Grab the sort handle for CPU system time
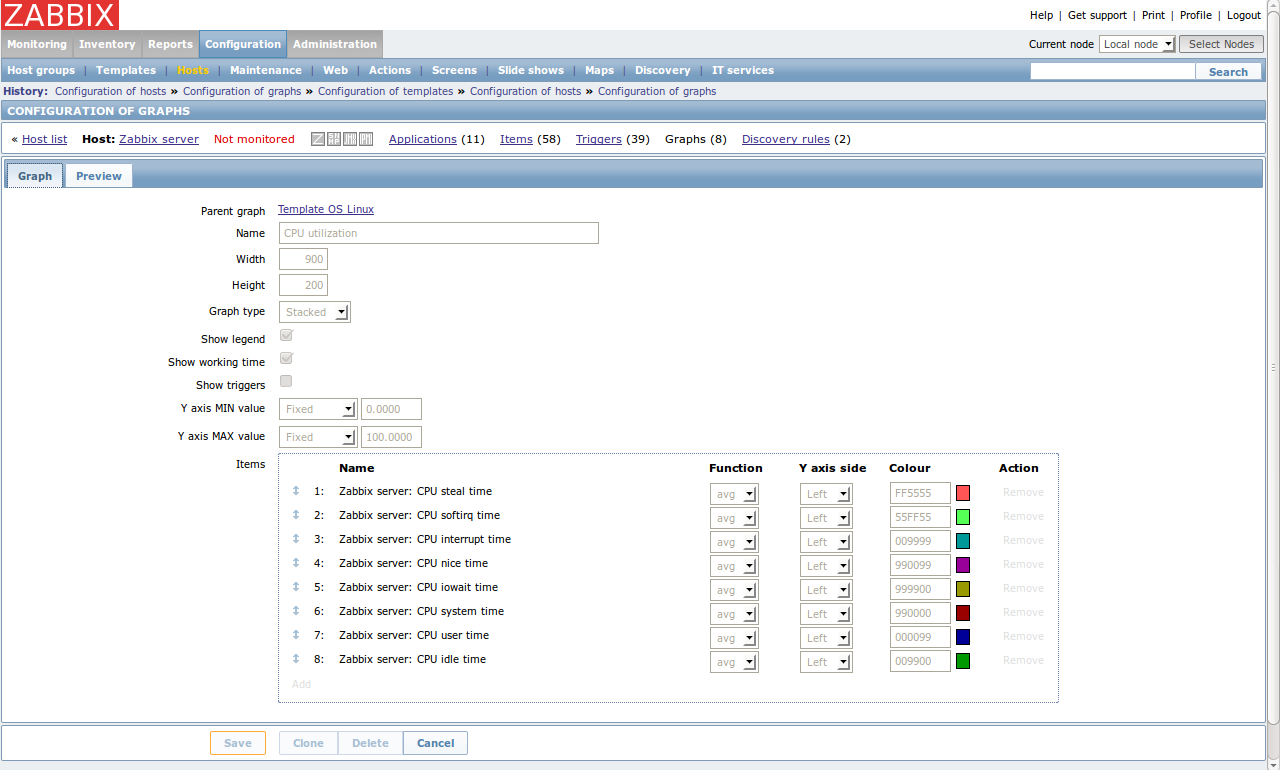This screenshot has width=1280, height=770. tap(296, 611)
